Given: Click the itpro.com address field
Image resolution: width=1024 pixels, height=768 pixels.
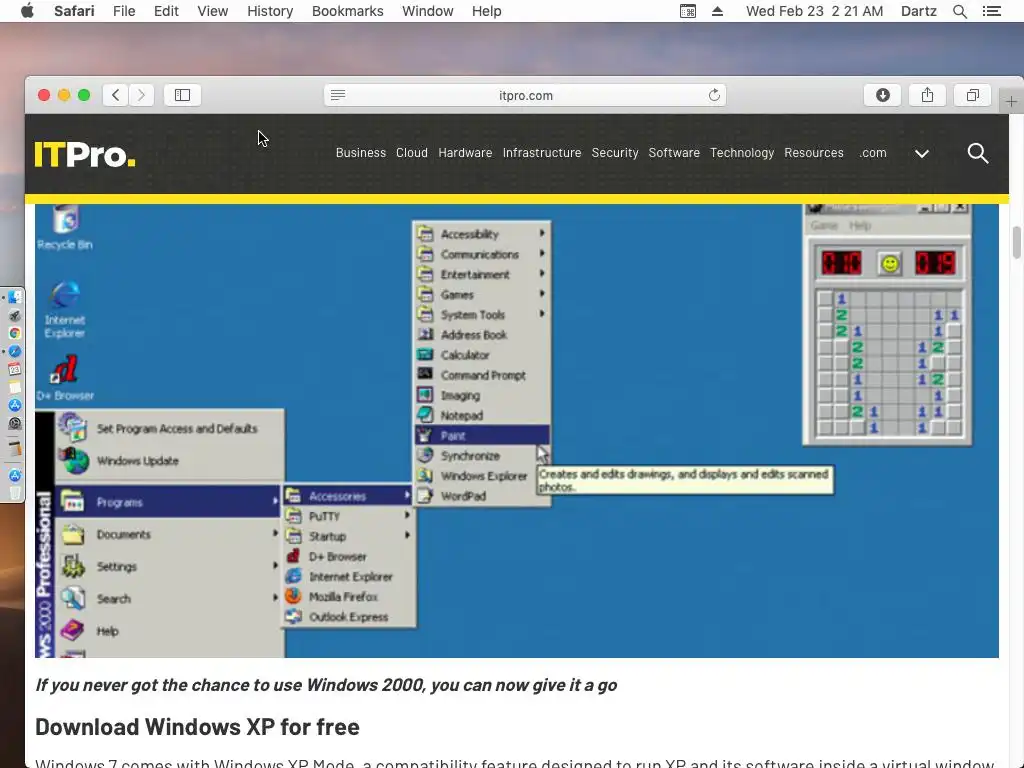Looking at the screenshot, I should 525,95.
